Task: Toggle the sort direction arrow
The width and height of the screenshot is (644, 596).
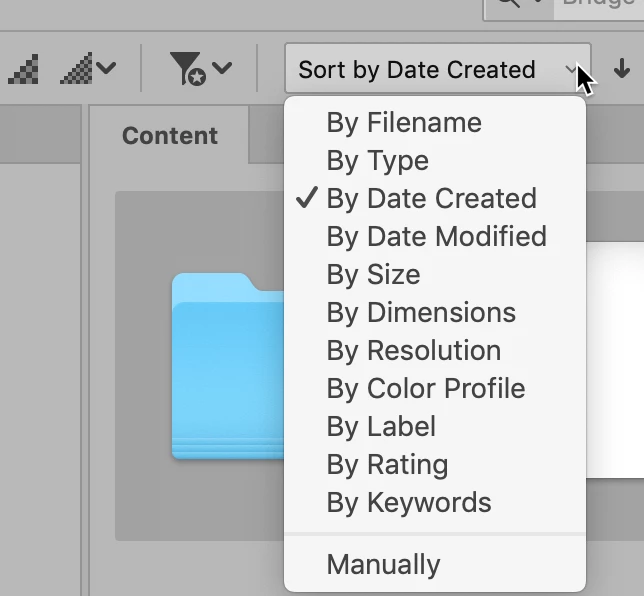Action: point(622,69)
